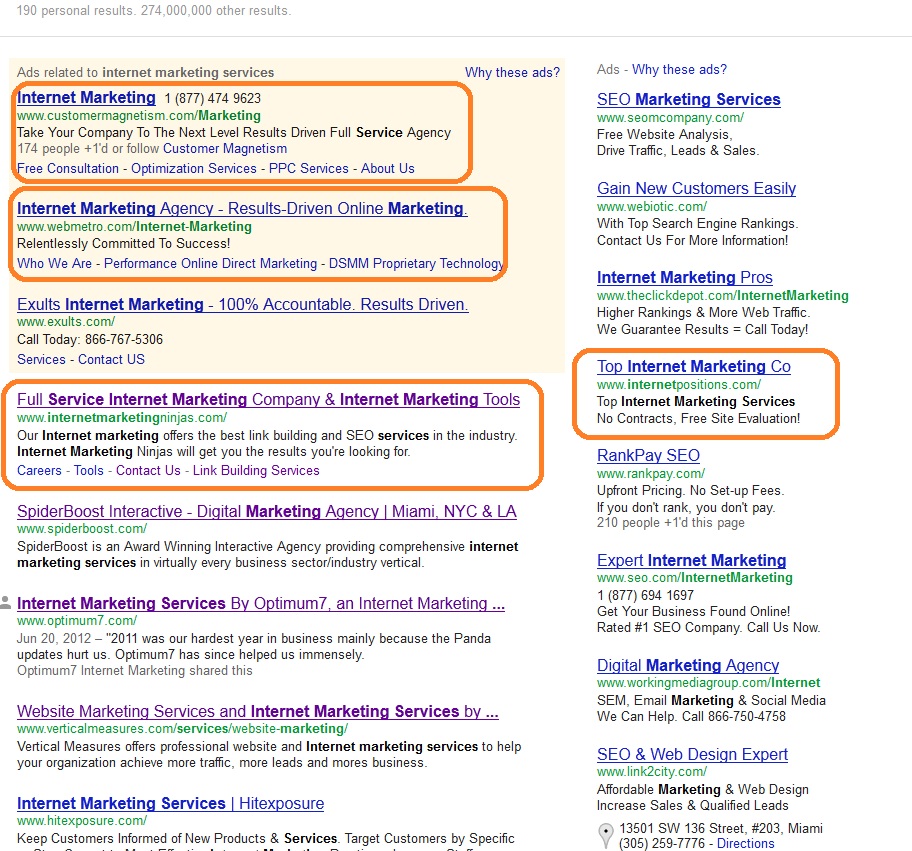The image size is (912, 851).
Task: Click the map pin icon beside Miami address
Action: tap(606, 836)
